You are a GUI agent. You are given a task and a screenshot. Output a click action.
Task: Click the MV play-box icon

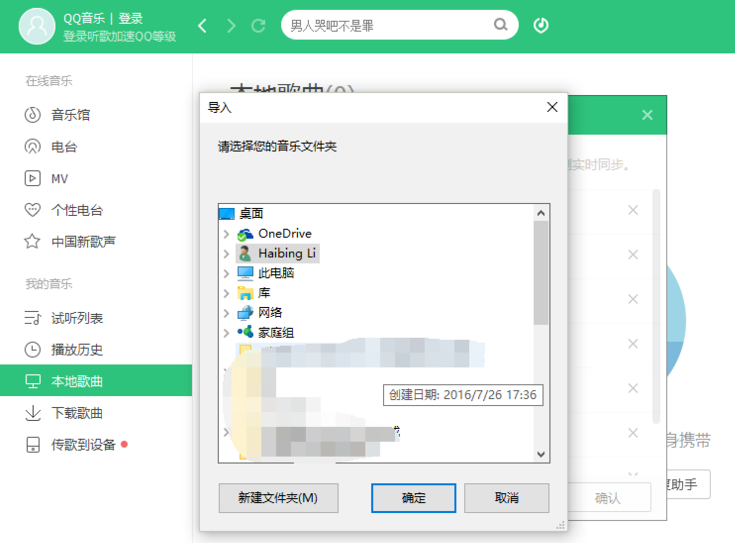[x=32, y=179]
